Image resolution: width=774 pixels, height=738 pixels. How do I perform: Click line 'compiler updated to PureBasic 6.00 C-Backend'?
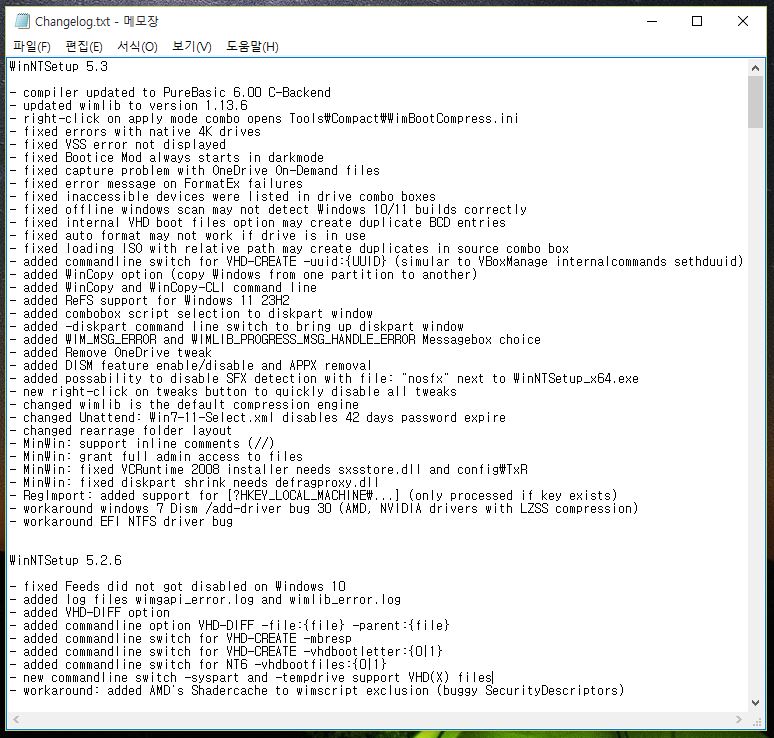tap(170, 92)
